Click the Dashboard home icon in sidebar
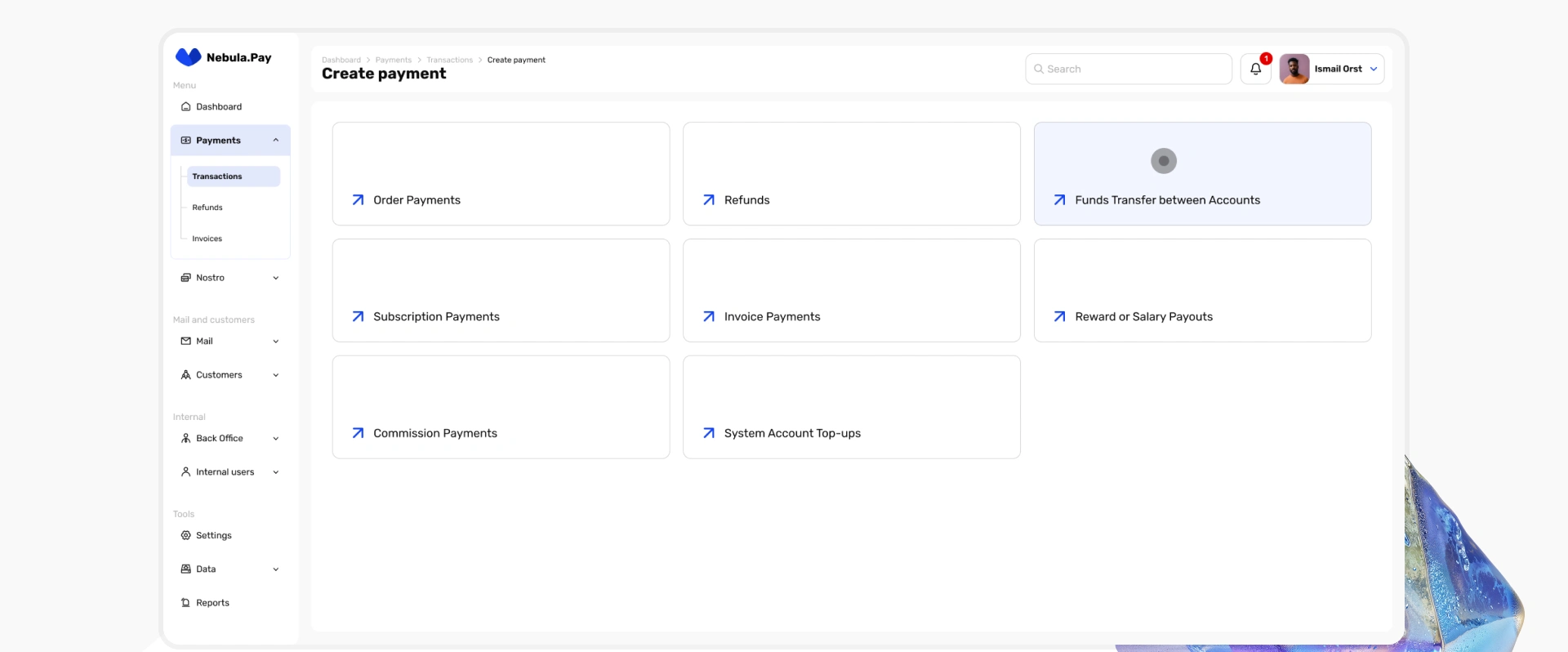Image resolution: width=1568 pixels, height=652 pixels. pyautogui.click(x=186, y=107)
